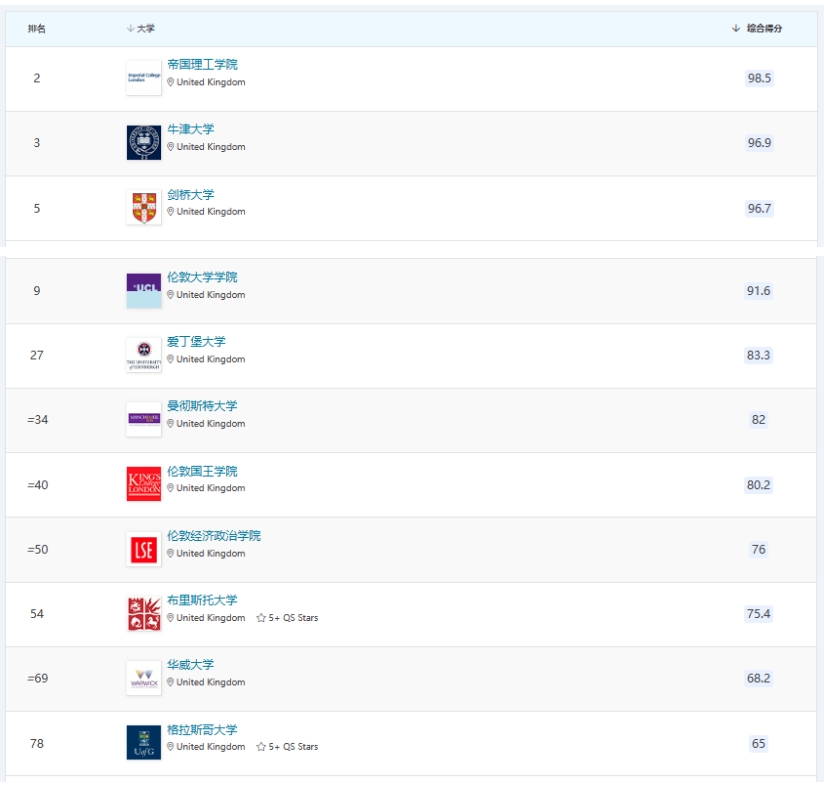Click the University of Glasgow logo
Viewport: 824px width, 786px height.
pyautogui.click(x=143, y=743)
